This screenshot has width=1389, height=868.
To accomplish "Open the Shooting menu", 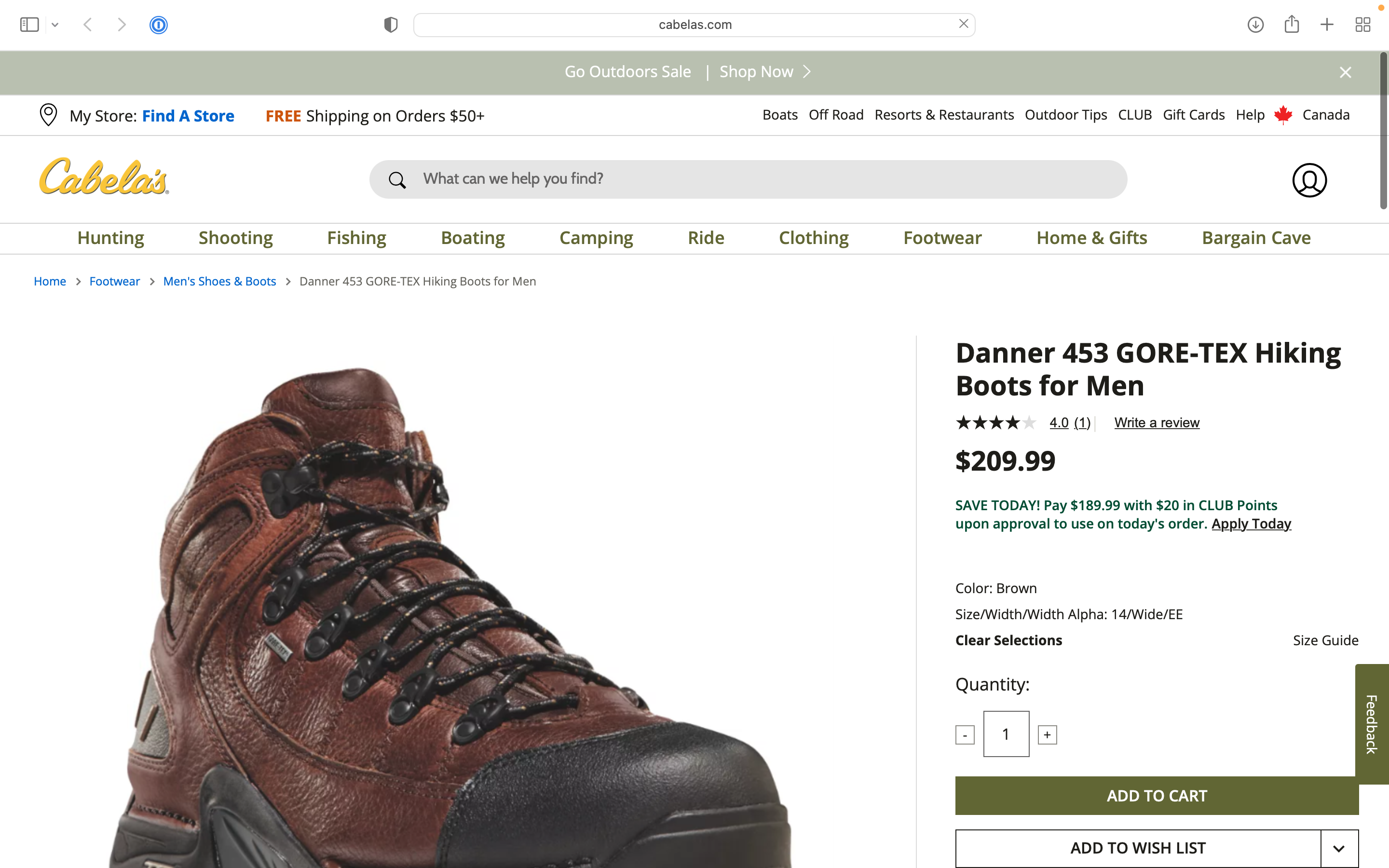I will tap(235, 238).
